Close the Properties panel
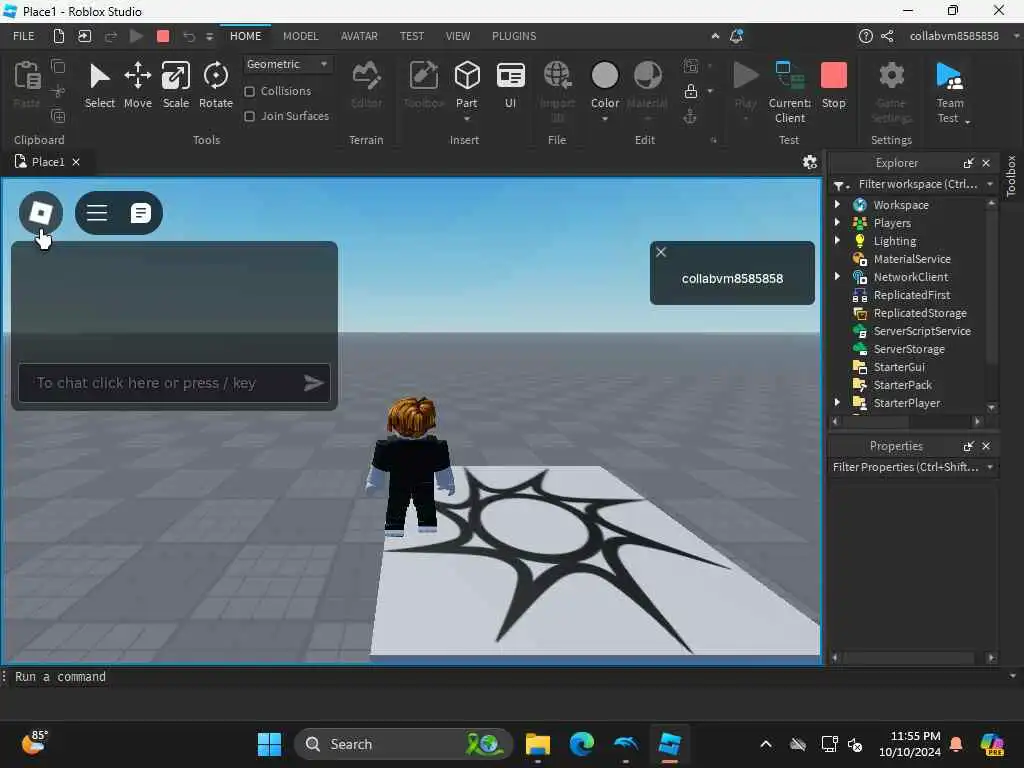Screen dimensions: 1024x768 click(x=986, y=446)
